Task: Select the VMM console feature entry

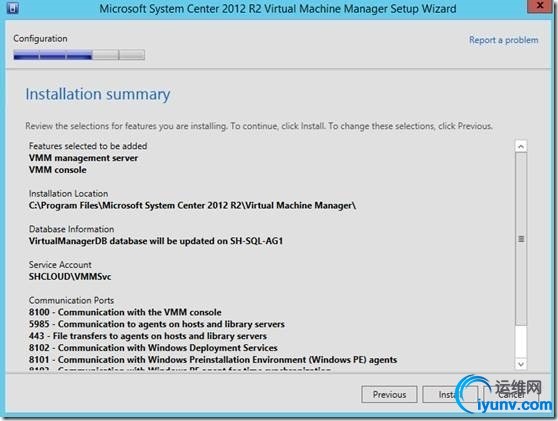Action: pyautogui.click(x=58, y=170)
